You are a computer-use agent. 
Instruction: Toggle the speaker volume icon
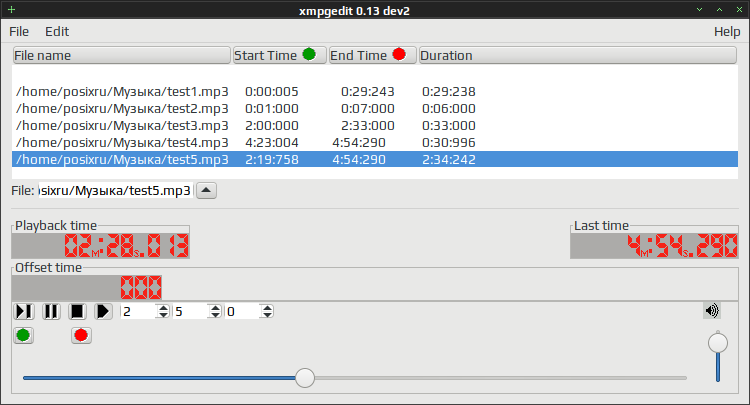point(712,311)
